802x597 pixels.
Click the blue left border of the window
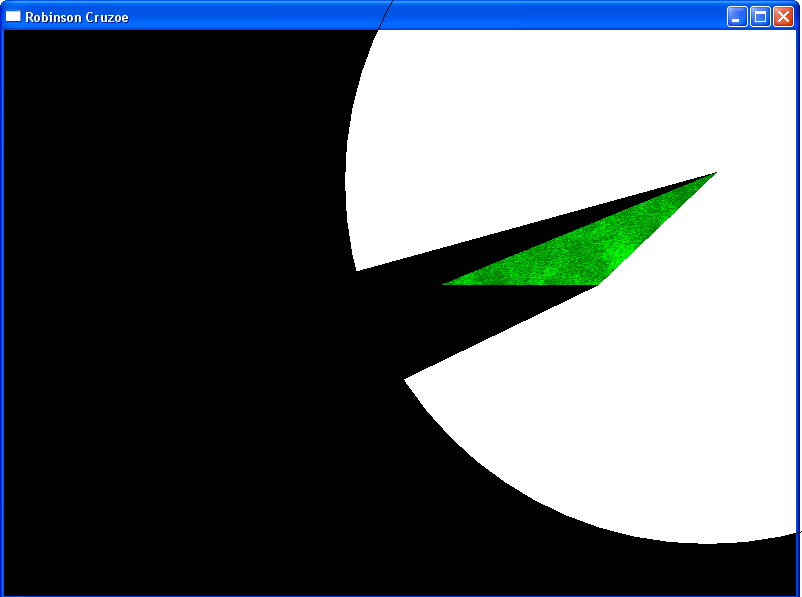coord(2,300)
